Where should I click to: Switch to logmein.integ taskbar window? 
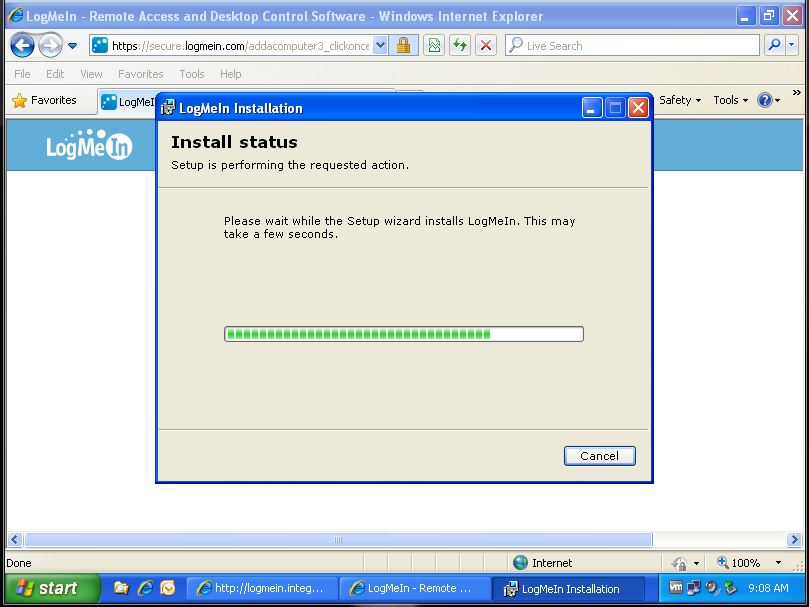[262, 588]
